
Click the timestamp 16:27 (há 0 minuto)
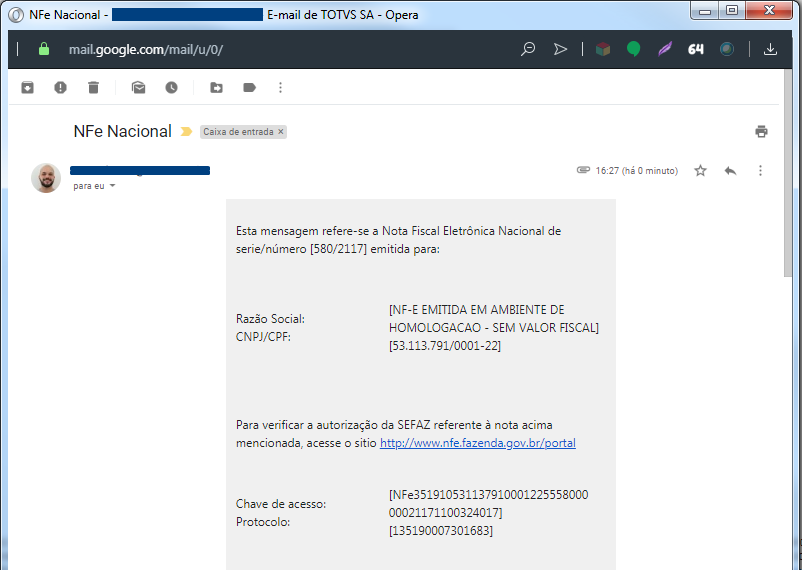637,171
